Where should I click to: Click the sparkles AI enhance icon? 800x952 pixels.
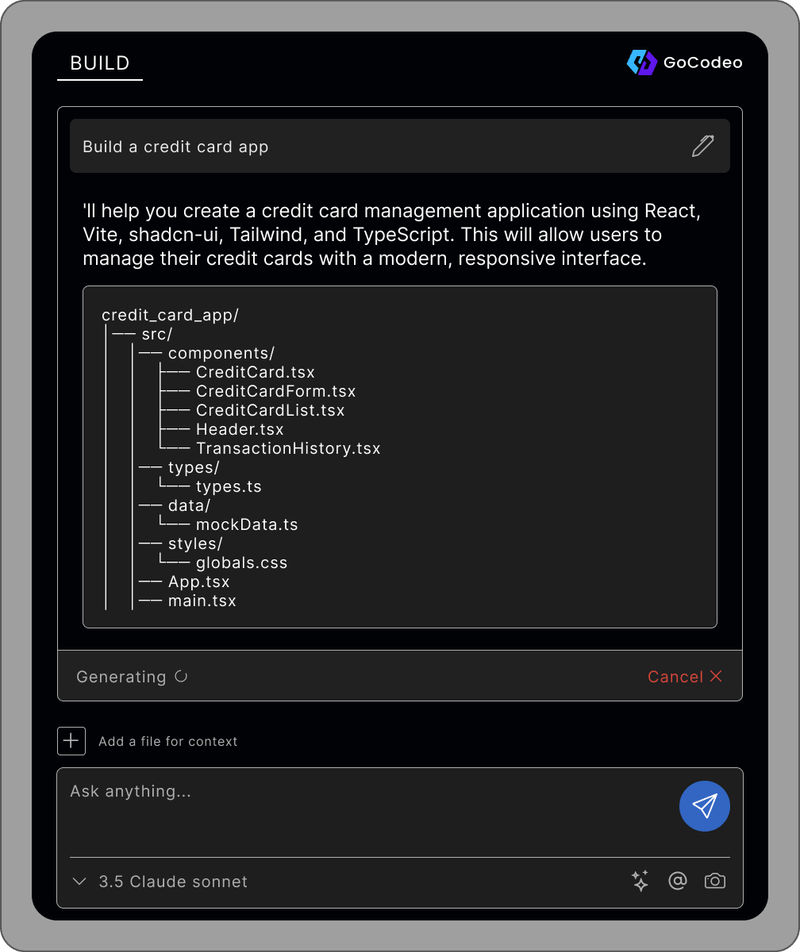click(x=640, y=881)
